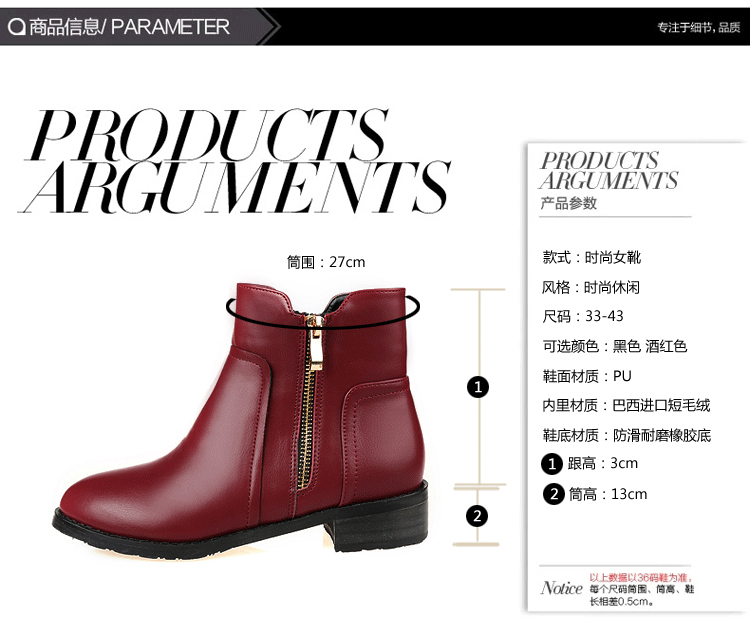Click the red notice text about 36码

[x=640, y=578]
